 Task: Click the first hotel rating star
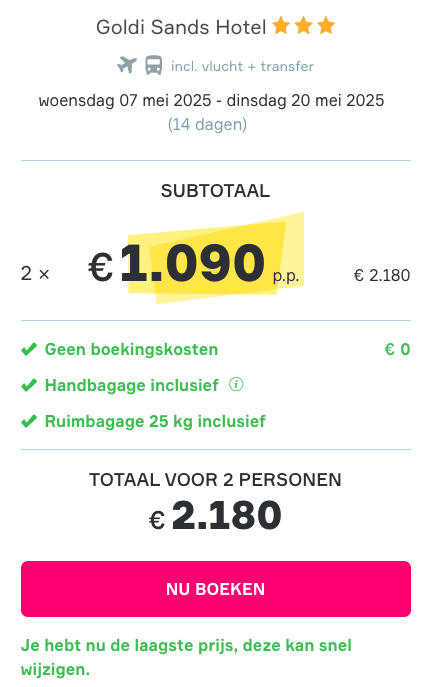281,26
